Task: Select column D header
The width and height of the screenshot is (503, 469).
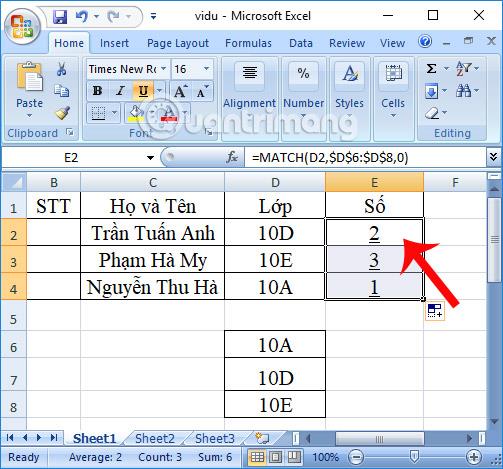Action: (x=275, y=182)
